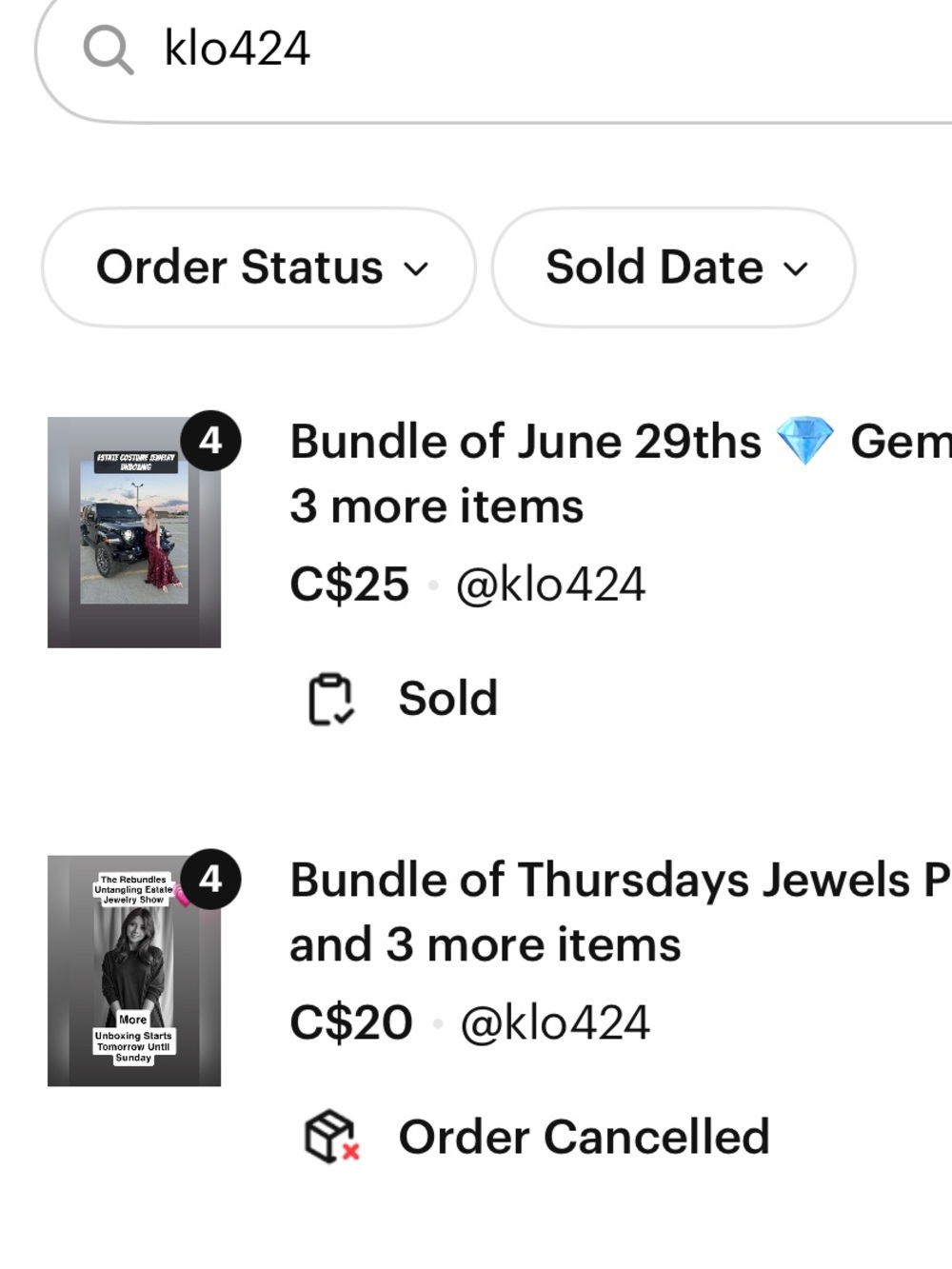952x1269 pixels.
Task: Open Bundle of June 29ths order title
Action: 621,473
